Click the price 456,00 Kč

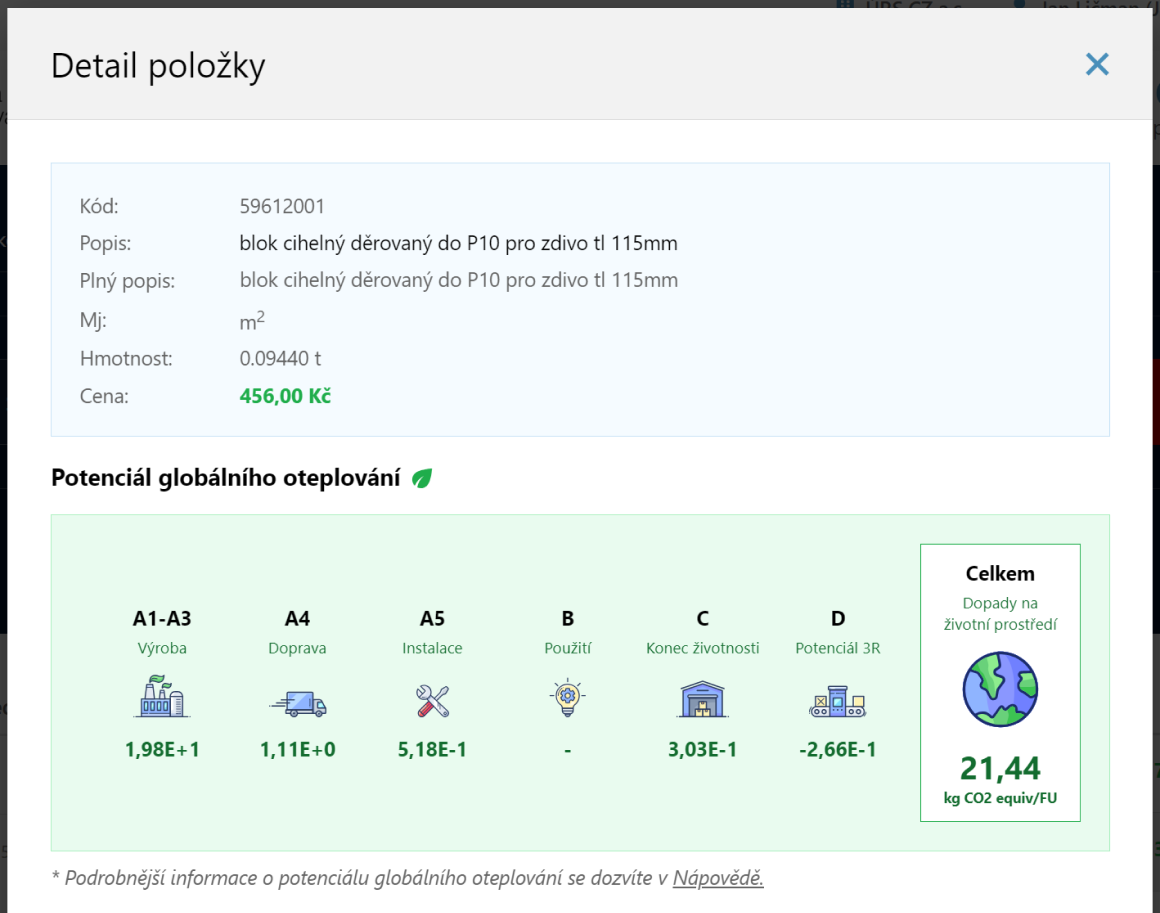tap(285, 396)
